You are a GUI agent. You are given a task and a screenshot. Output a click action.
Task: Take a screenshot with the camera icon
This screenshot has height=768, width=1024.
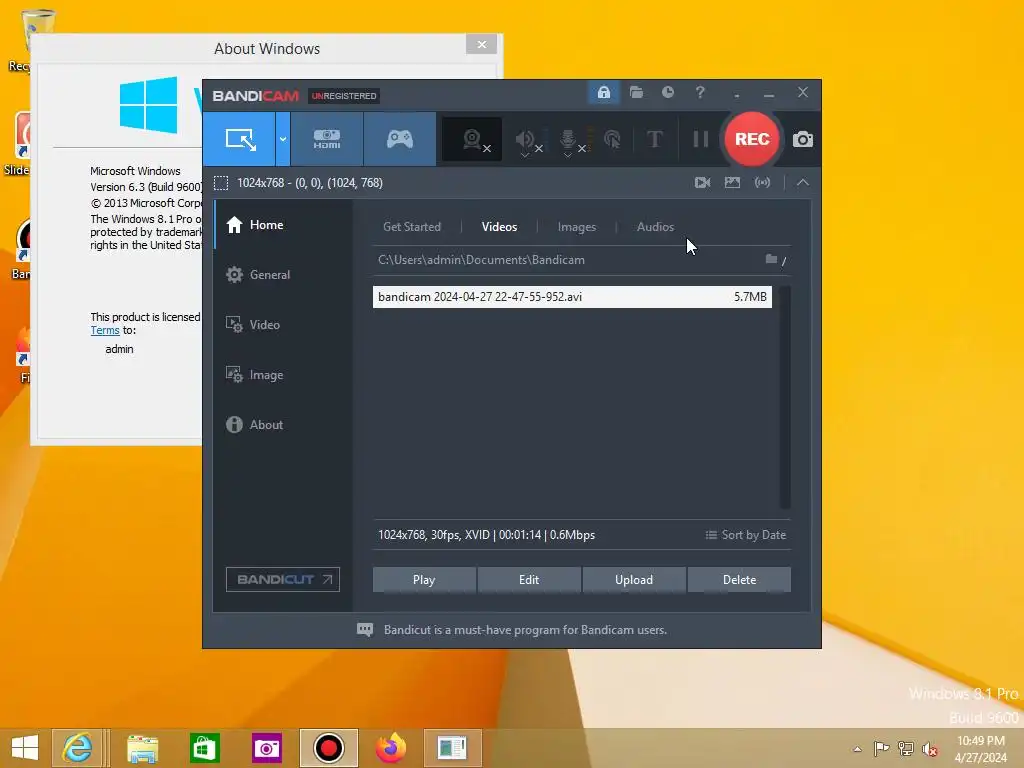click(803, 139)
